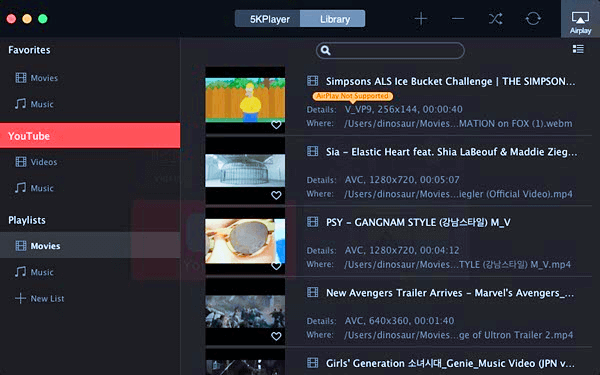Switch to the 5KPlayer tab
This screenshot has width=600, height=375.
point(268,19)
